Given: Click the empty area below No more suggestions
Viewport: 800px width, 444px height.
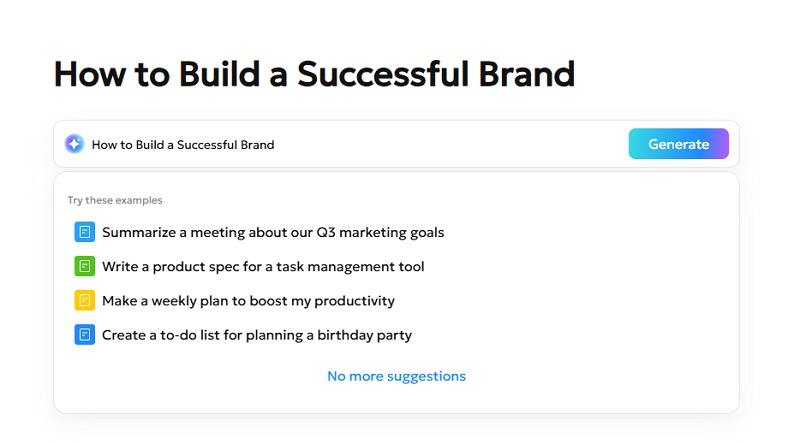Looking at the screenshot, I should click(x=396, y=398).
